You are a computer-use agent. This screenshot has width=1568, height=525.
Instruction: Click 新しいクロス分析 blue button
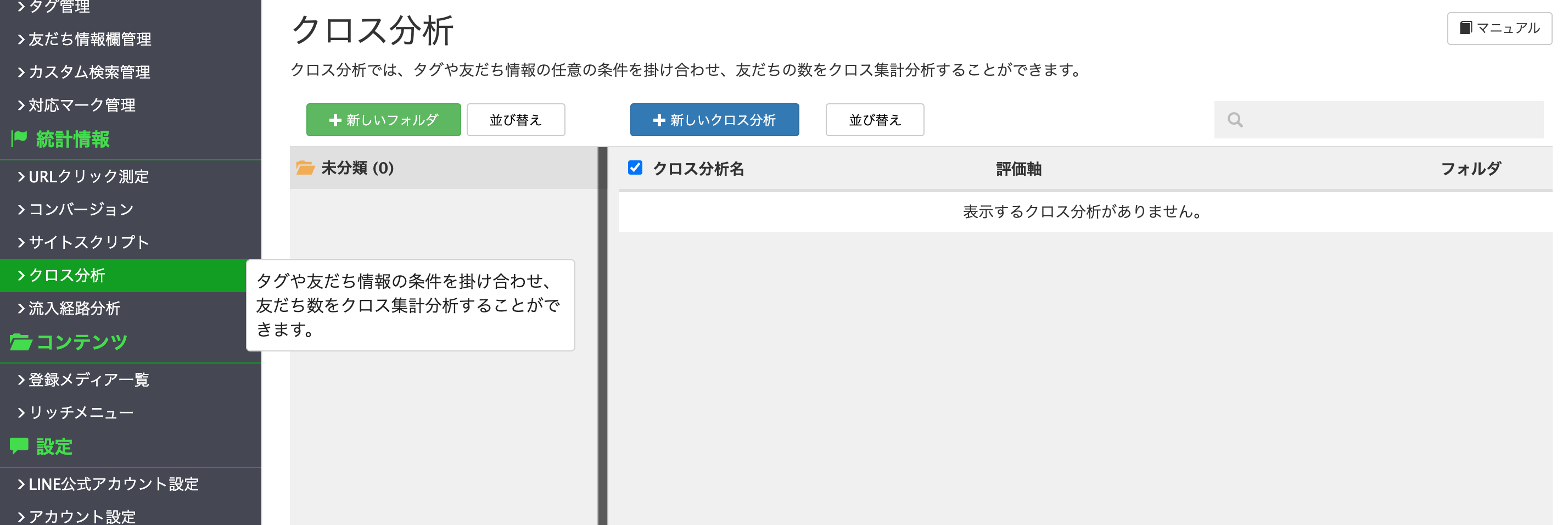[x=715, y=120]
